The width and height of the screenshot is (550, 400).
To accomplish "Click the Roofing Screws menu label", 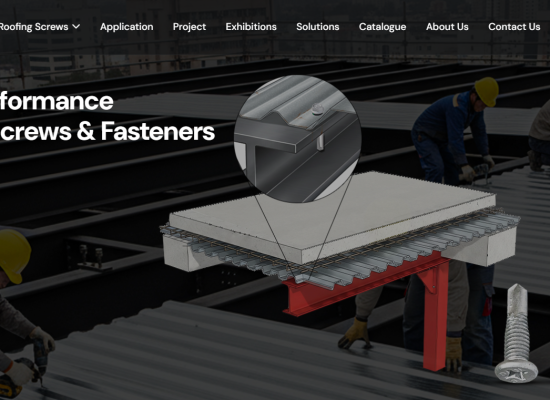I will 34,27.
